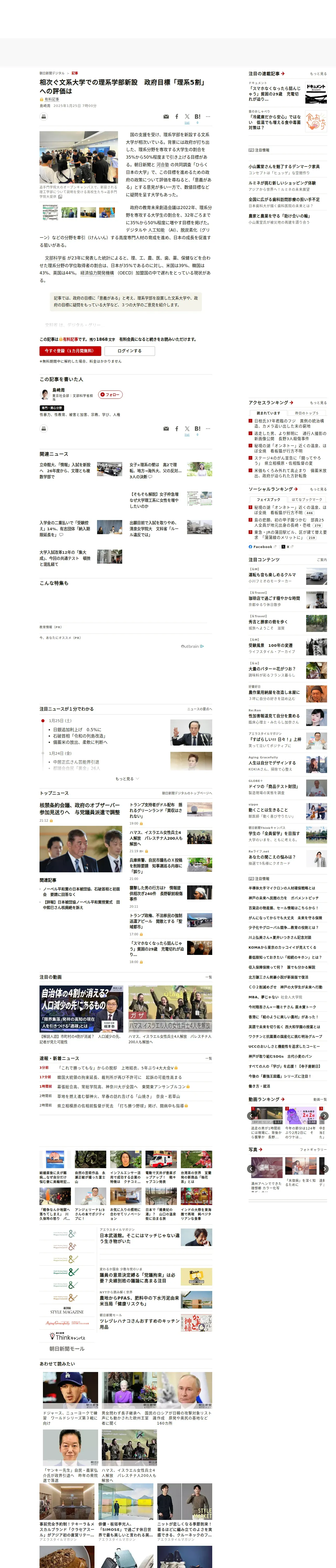Click Hatena bookmark B! icon below headline
This screenshot has width=336, height=1568.
pyautogui.click(x=197, y=116)
